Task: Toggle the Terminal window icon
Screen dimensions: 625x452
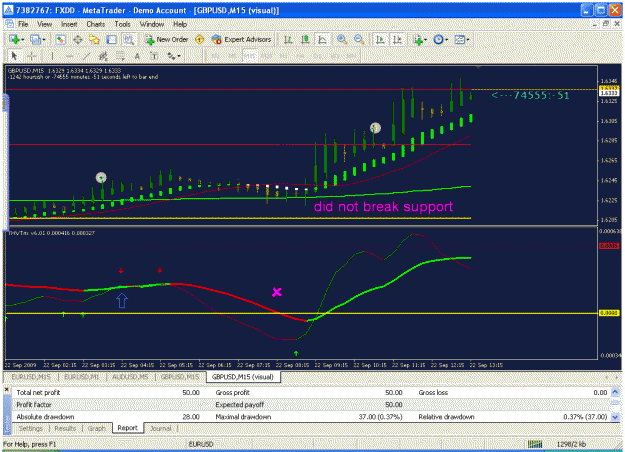Action: (x=112, y=39)
